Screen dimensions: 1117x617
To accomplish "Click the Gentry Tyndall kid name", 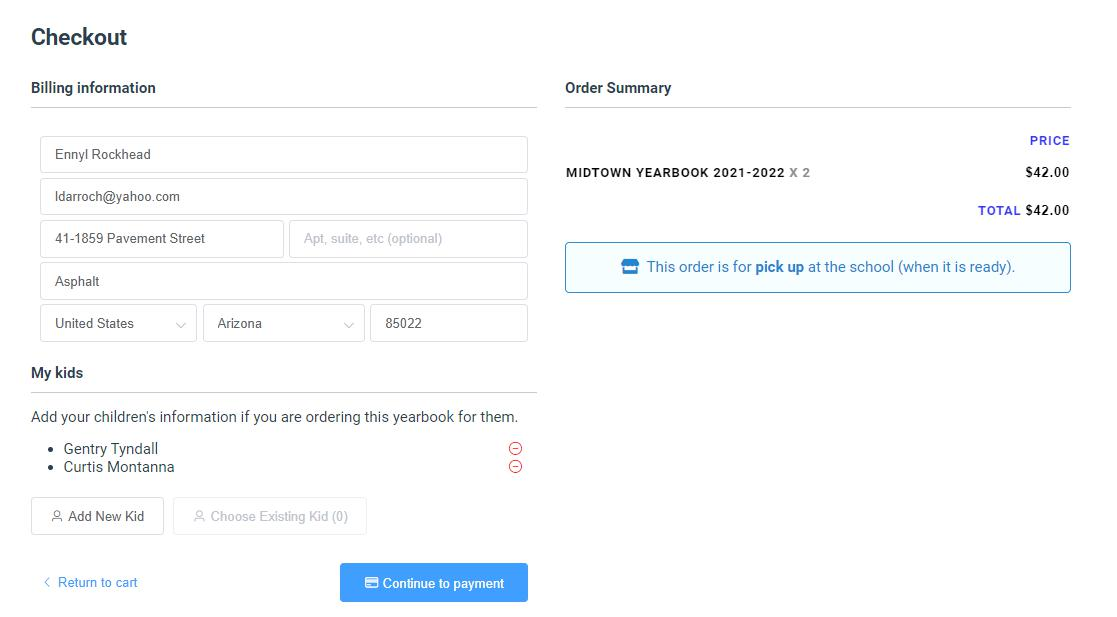I will (x=111, y=449).
